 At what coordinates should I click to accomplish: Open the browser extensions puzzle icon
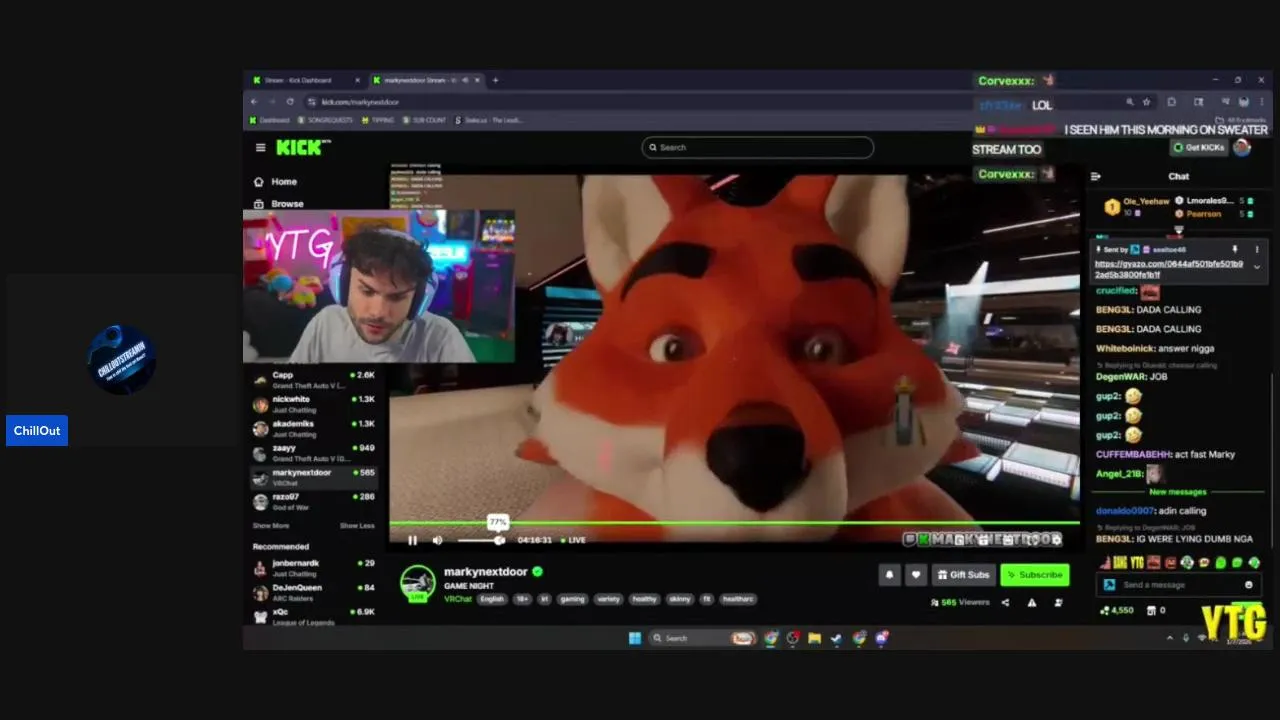point(1172,102)
